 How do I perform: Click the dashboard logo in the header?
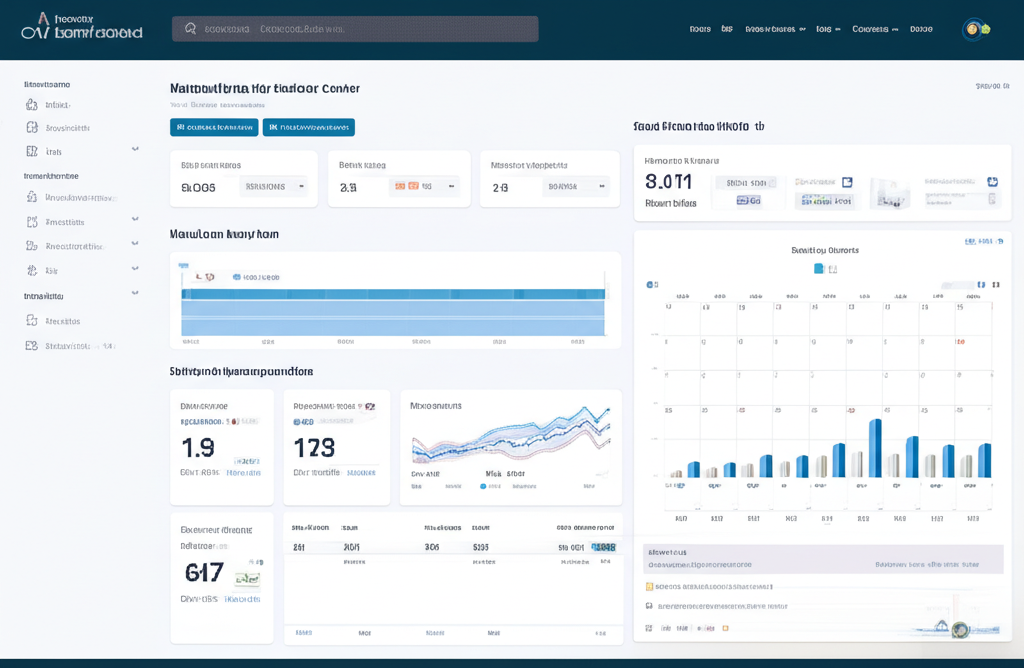coord(81,27)
